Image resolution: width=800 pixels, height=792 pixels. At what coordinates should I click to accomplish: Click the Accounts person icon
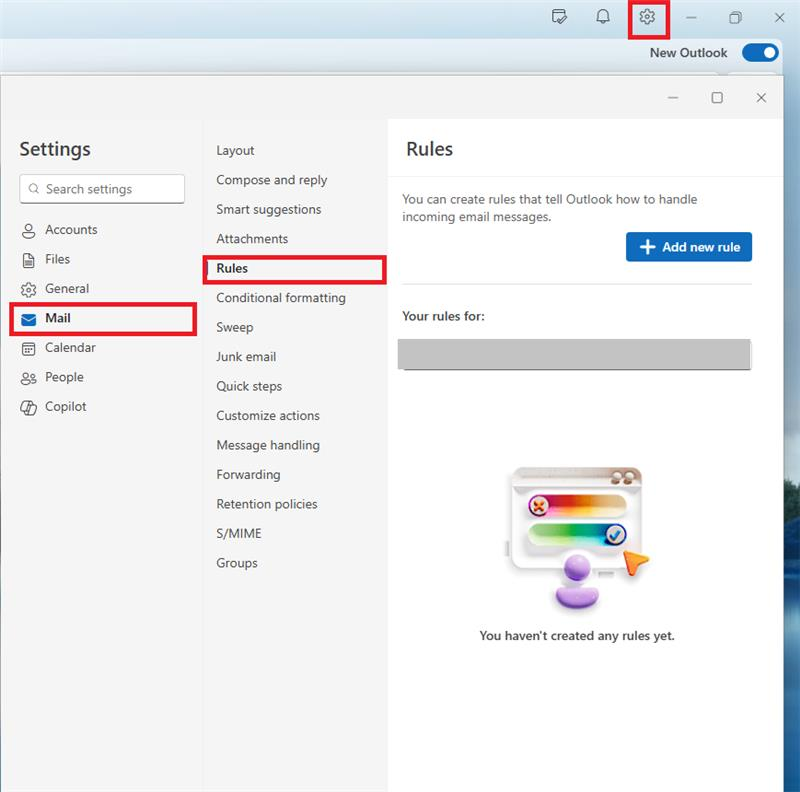pos(29,231)
